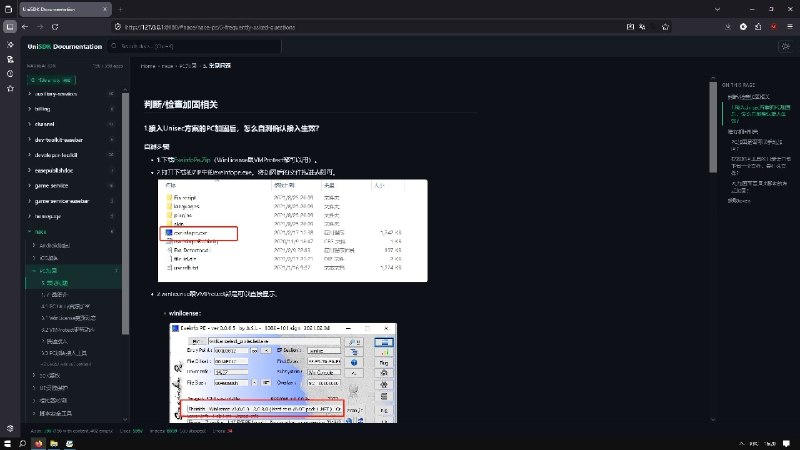Open the tab list icon in title bar
Image resolution: width=800 pixels, height=450 pixels.
pos(9,9)
